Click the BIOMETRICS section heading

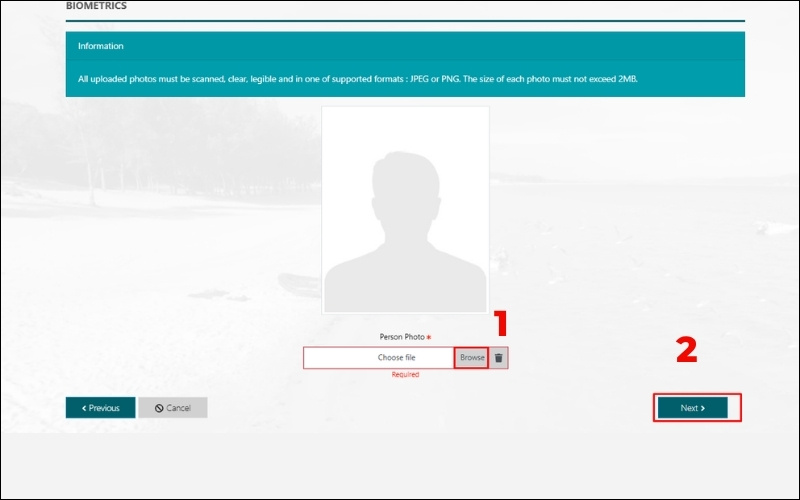(x=96, y=6)
